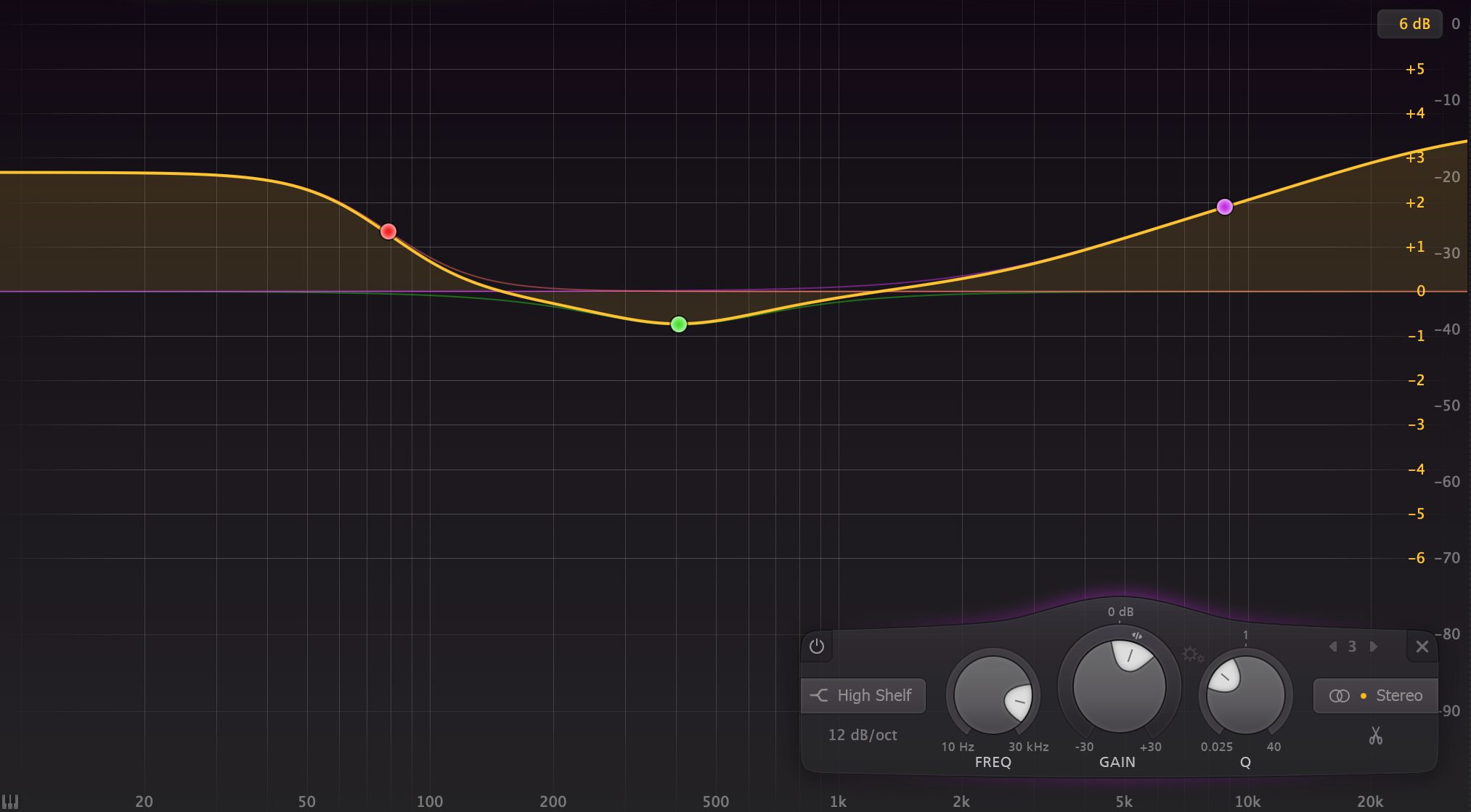Image resolution: width=1471 pixels, height=812 pixels.
Task: Go to the previous band arrow
Action: (x=1333, y=646)
